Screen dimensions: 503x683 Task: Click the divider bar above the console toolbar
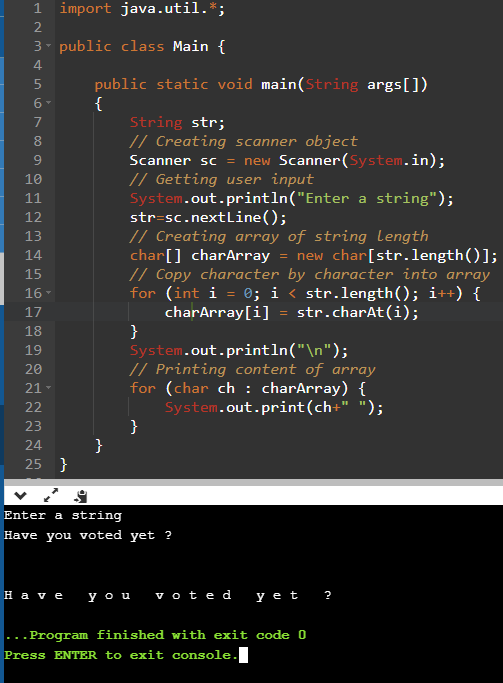[253, 483]
